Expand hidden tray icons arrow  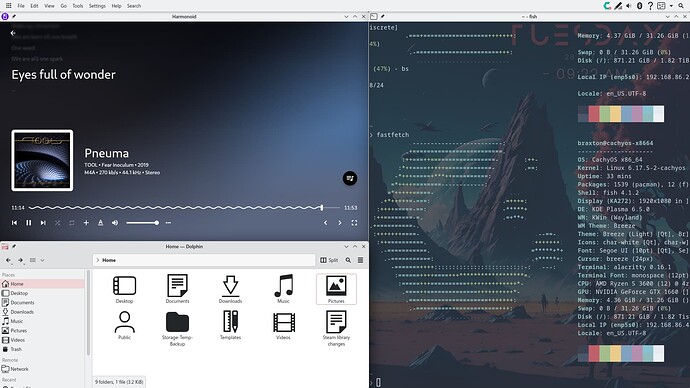[672, 6]
